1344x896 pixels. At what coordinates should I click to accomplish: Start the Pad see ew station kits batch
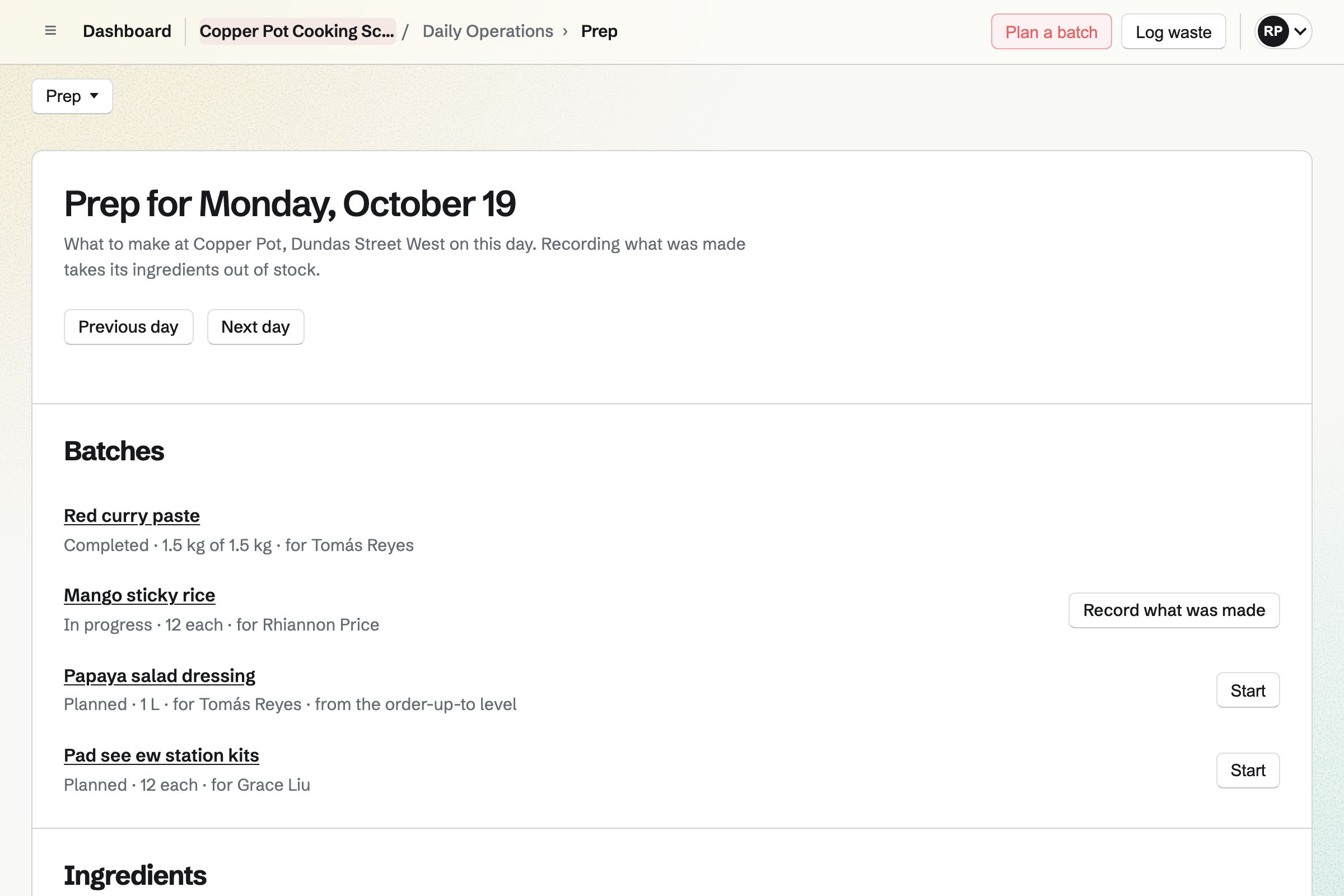click(1248, 771)
